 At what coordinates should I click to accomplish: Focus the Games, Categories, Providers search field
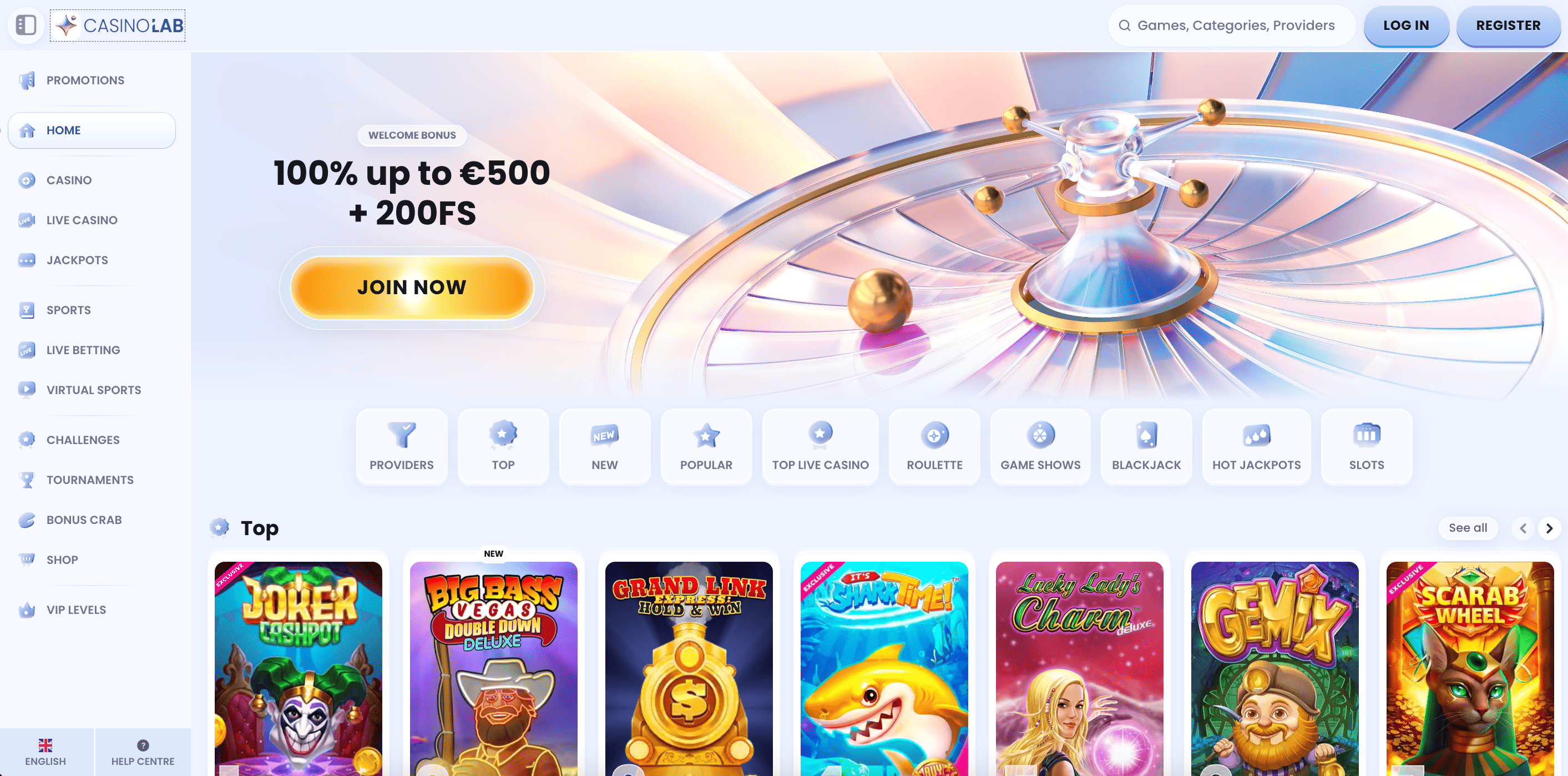click(x=1232, y=26)
